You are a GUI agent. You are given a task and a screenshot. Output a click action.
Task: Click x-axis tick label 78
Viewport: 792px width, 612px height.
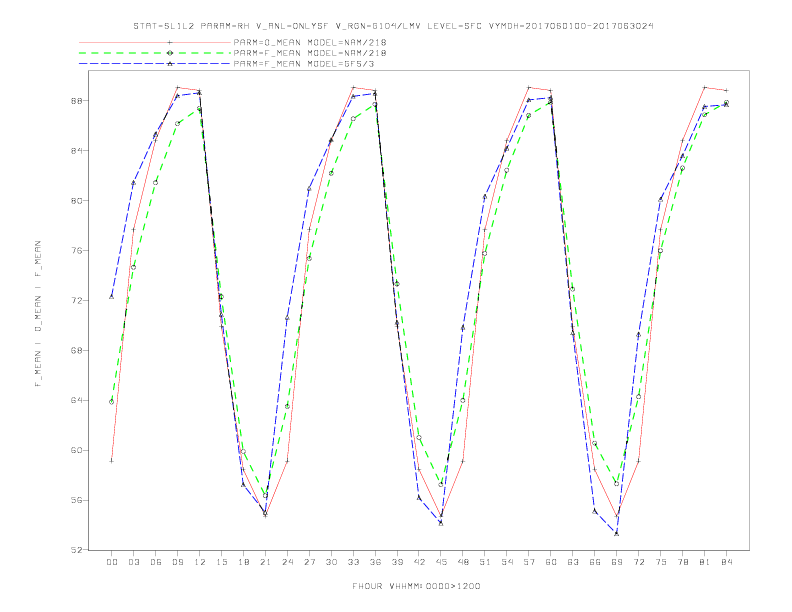click(683, 562)
